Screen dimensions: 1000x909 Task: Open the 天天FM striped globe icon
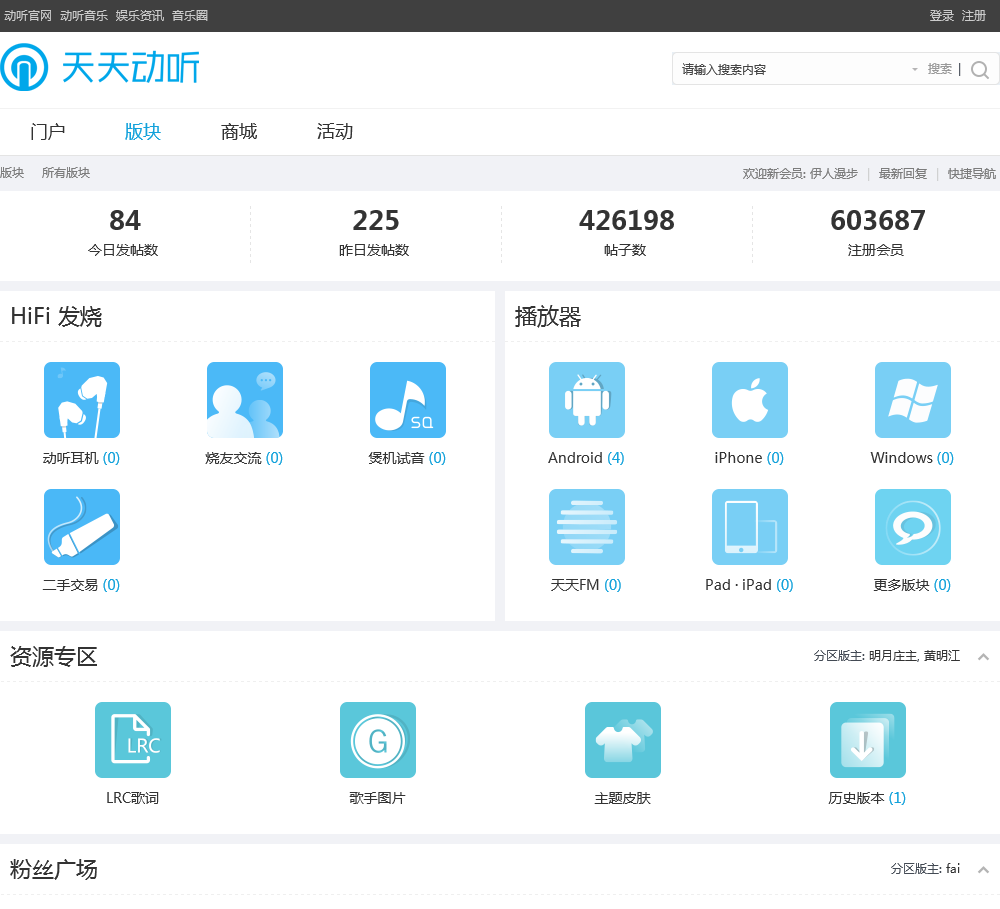587,527
